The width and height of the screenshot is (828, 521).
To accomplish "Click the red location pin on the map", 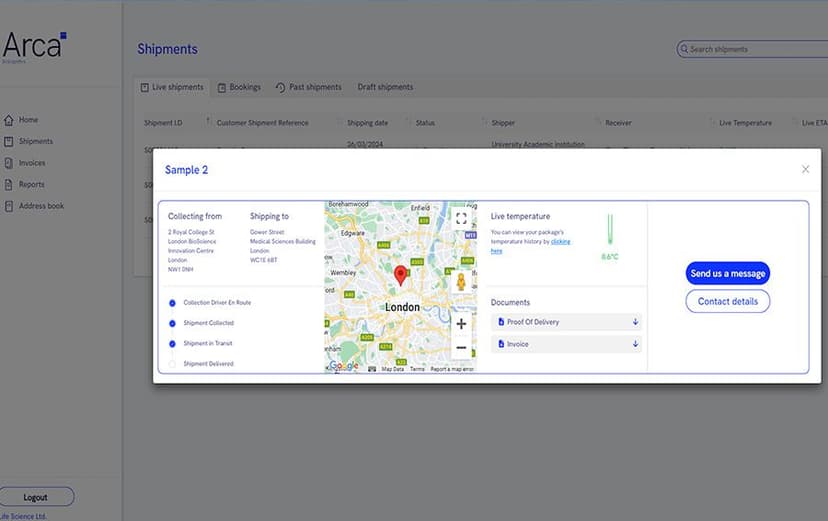I will pyautogui.click(x=401, y=275).
